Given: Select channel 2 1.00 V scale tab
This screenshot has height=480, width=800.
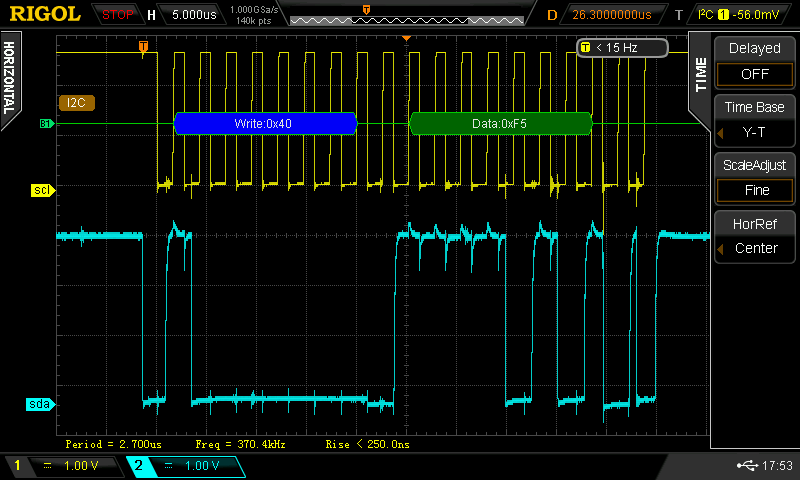Looking at the screenshot, I should pyautogui.click(x=186, y=466).
